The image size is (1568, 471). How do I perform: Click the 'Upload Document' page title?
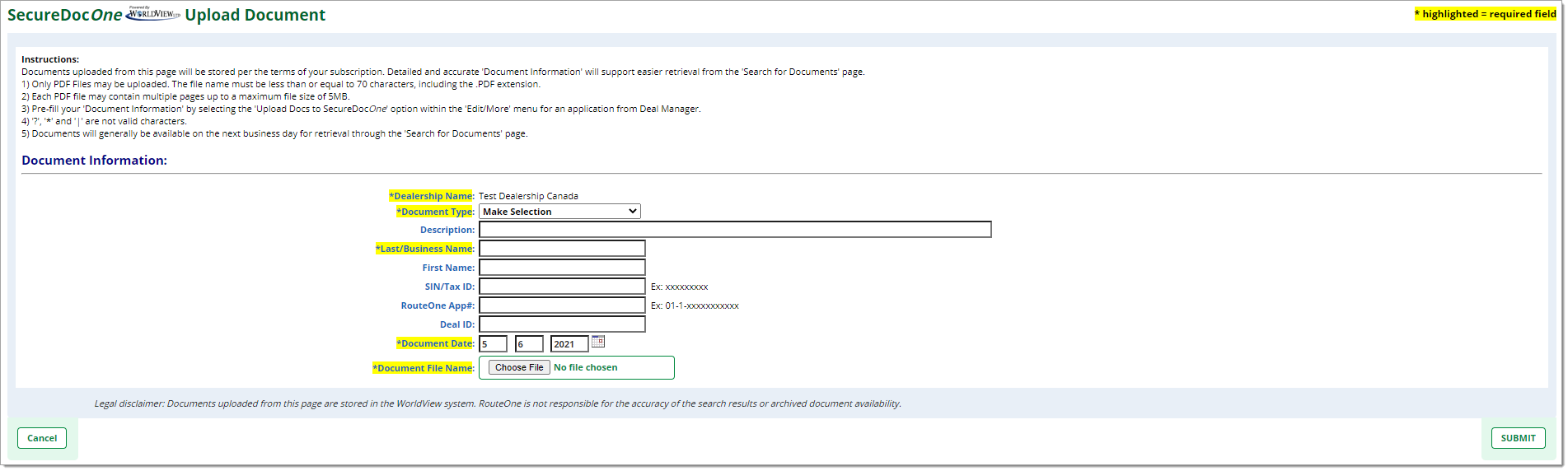[255, 15]
